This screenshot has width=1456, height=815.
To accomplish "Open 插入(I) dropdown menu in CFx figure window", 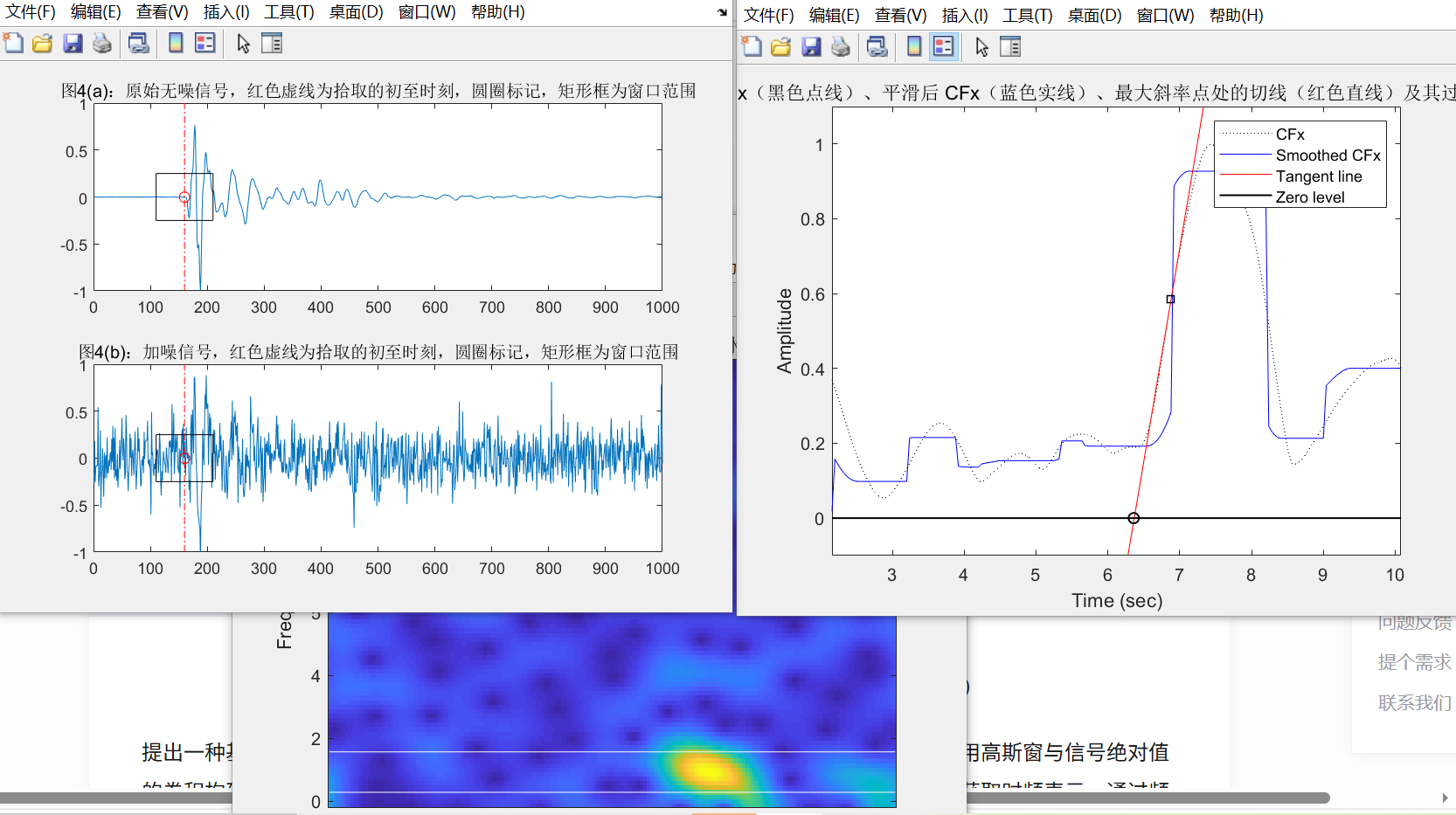I will (965, 16).
